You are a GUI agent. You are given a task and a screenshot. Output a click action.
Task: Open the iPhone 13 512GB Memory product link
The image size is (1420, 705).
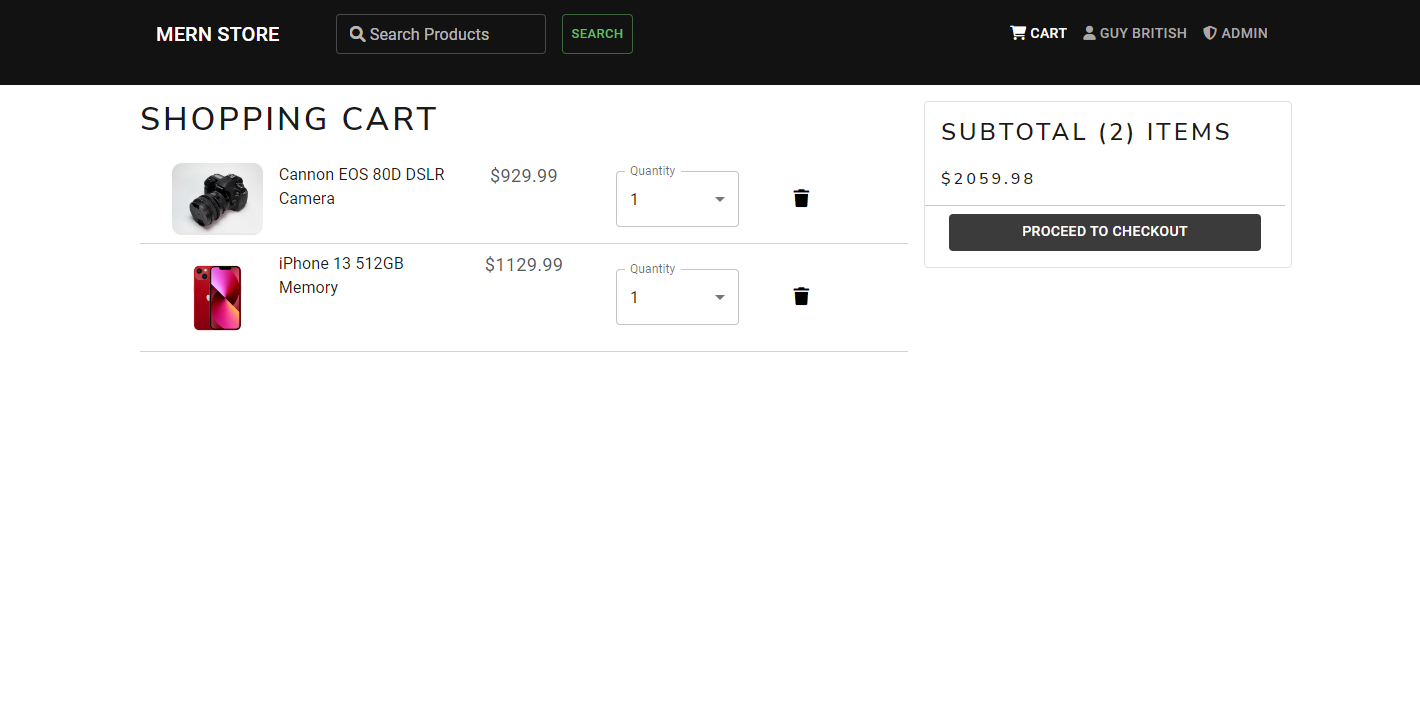pyautogui.click(x=341, y=275)
